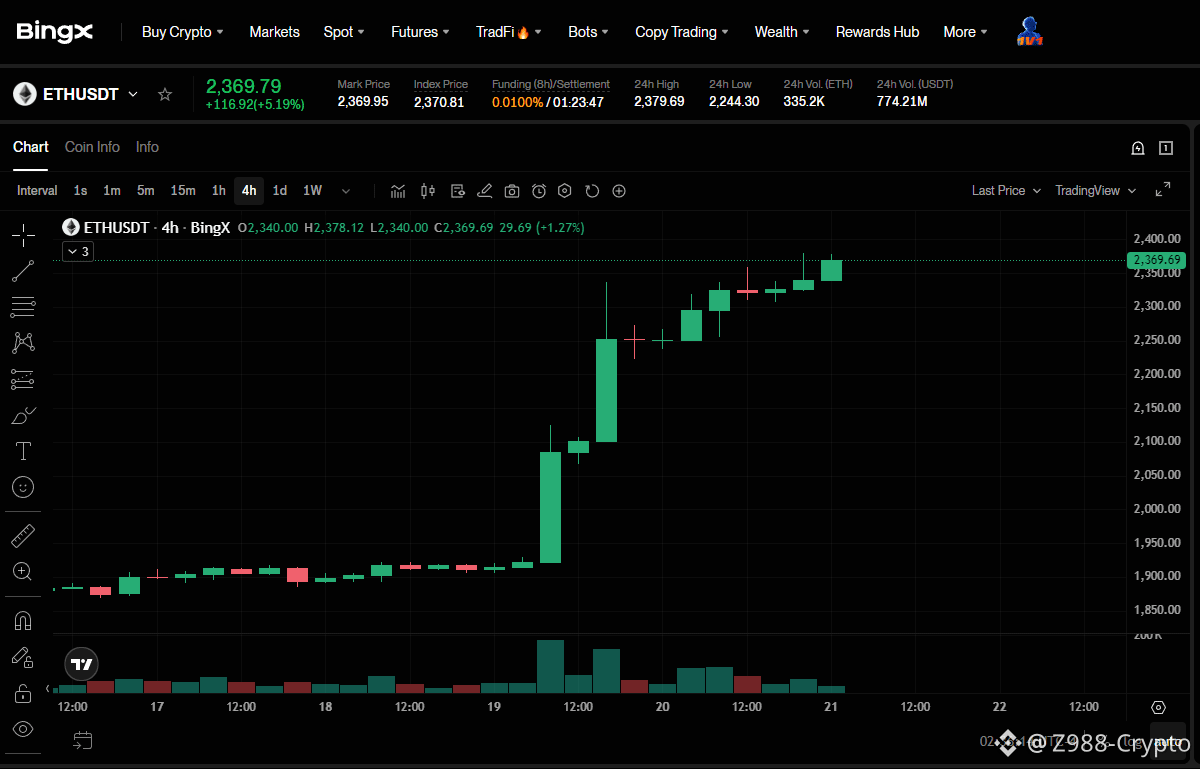The image size is (1200, 769).
Task: Activate the zoom-in magnifier tool
Action: pyautogui.click(x=23, y=572)
